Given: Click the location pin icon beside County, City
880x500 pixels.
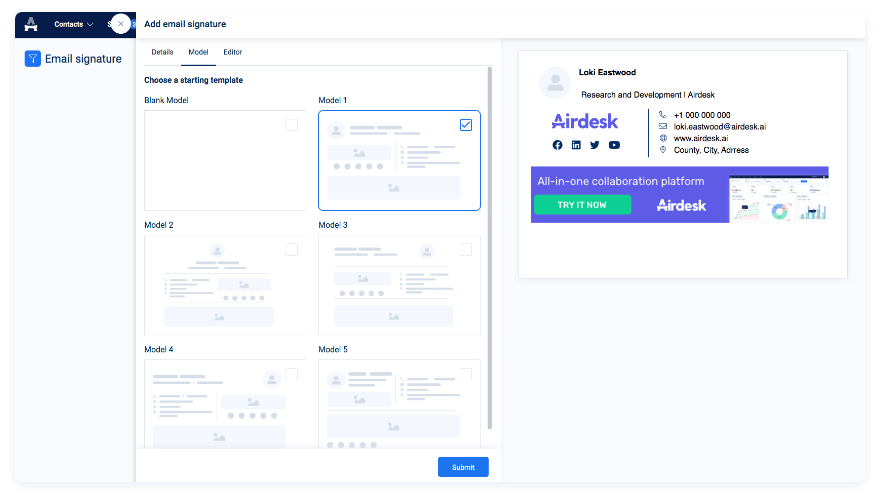Looking at the screenshot, I should click(x=663, y=150).
